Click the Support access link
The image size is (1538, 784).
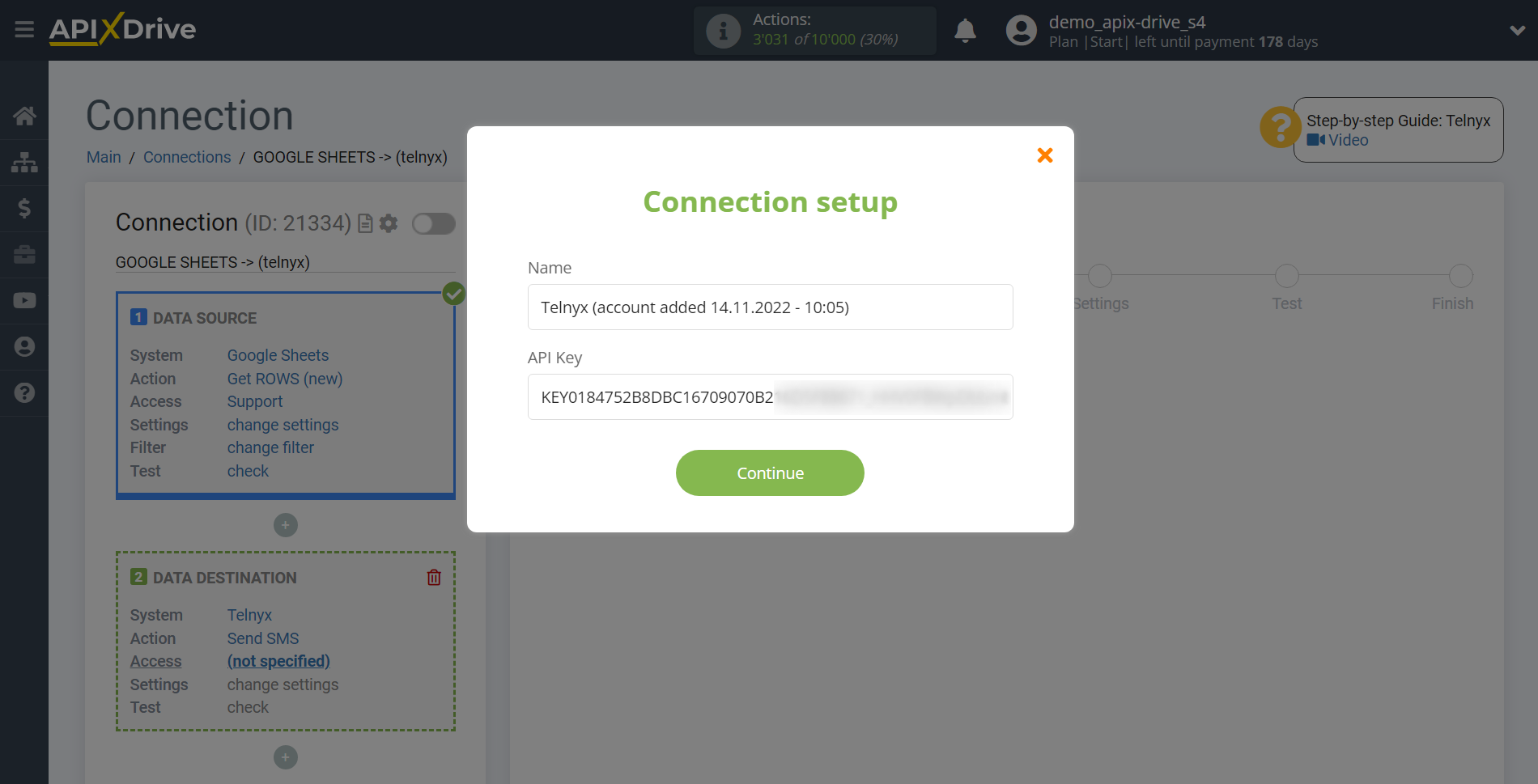click(255, 401)
